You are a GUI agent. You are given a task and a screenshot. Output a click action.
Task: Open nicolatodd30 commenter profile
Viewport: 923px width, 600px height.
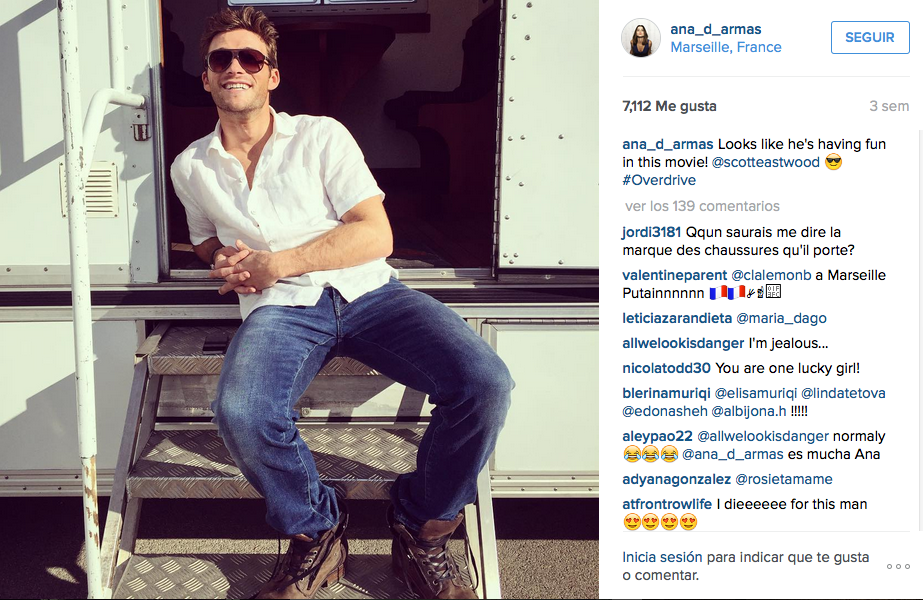point(666,369)
